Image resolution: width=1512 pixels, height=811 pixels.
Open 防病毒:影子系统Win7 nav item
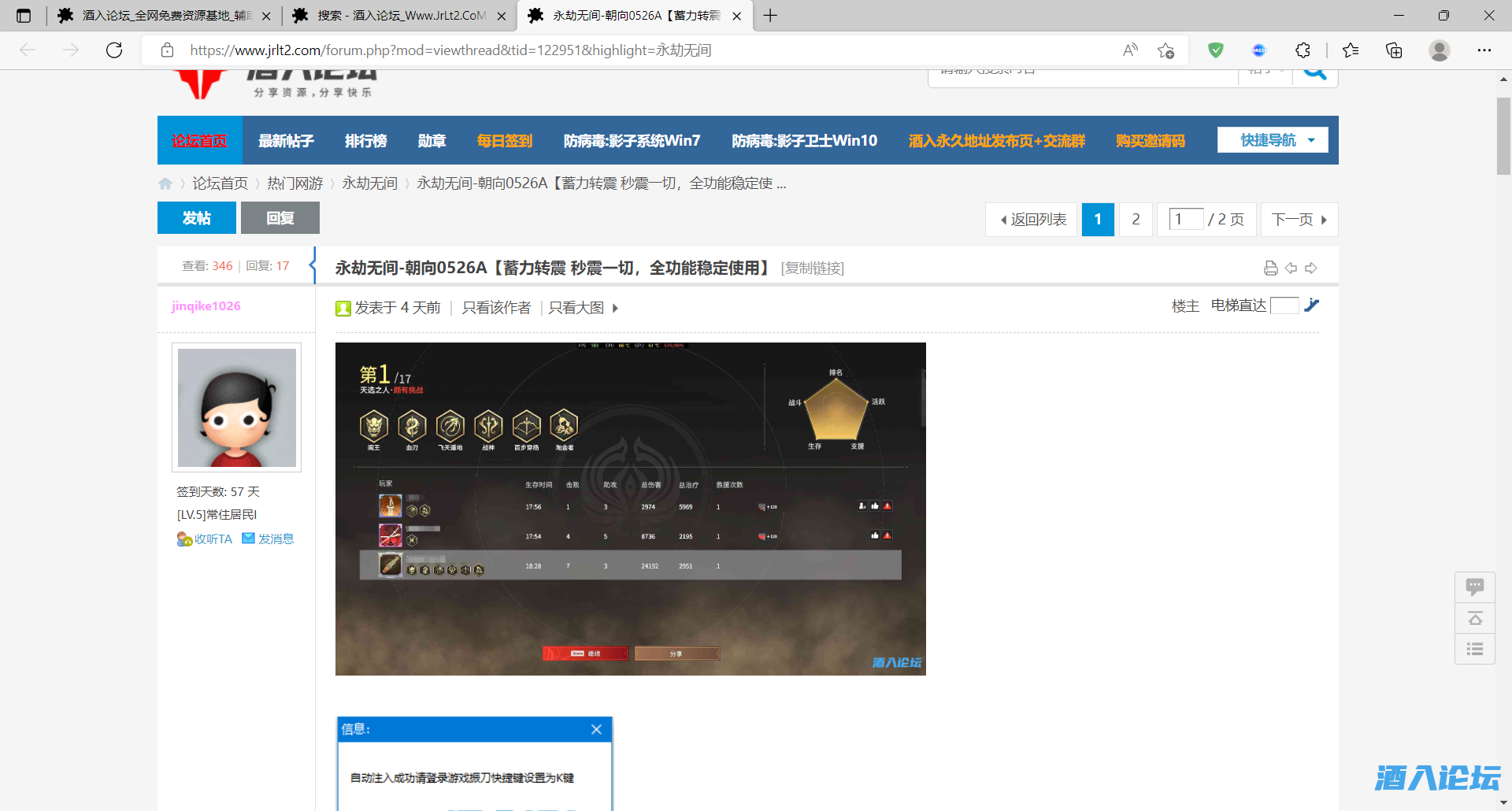[x=632, y=141]
